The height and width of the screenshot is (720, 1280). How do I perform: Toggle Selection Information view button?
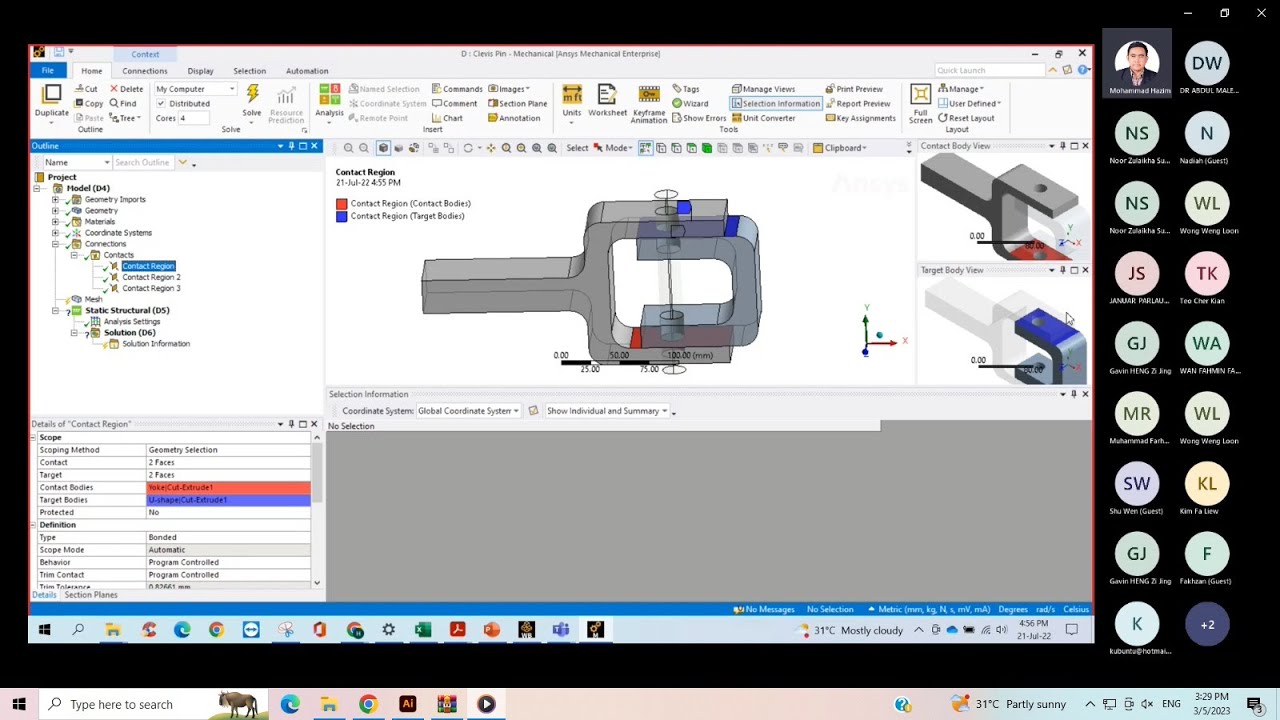point(776,103)
